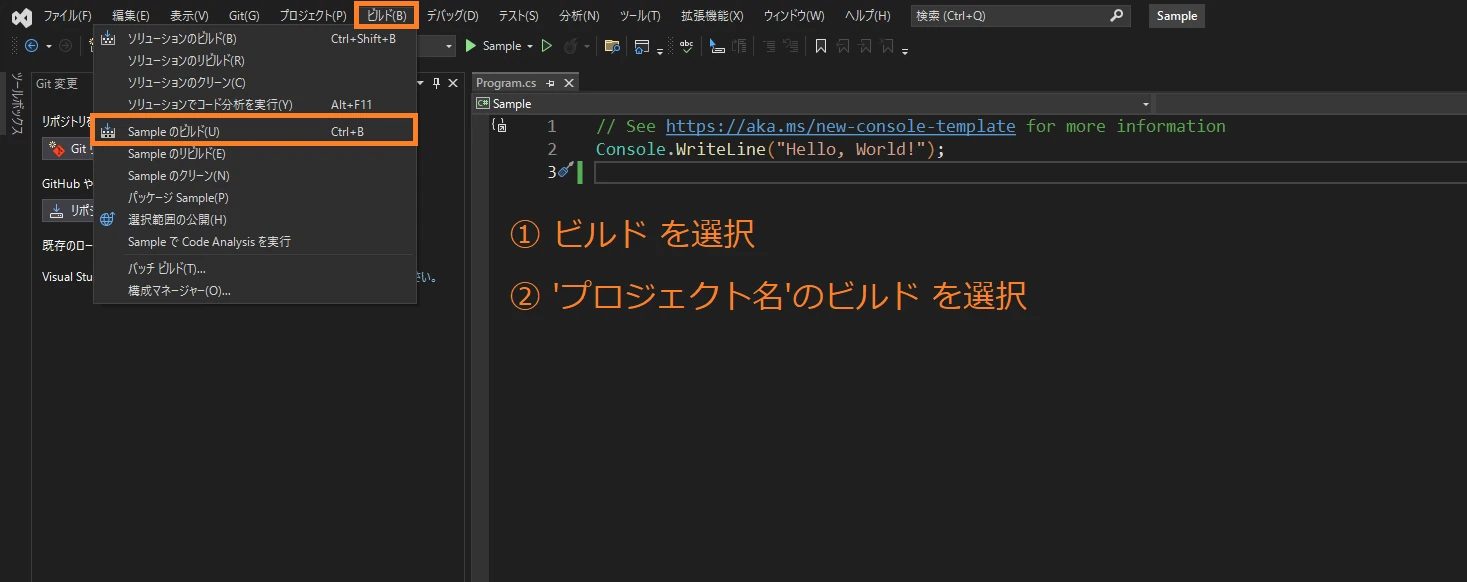Choose Sample のクリーン(N)

coord(255,176)
